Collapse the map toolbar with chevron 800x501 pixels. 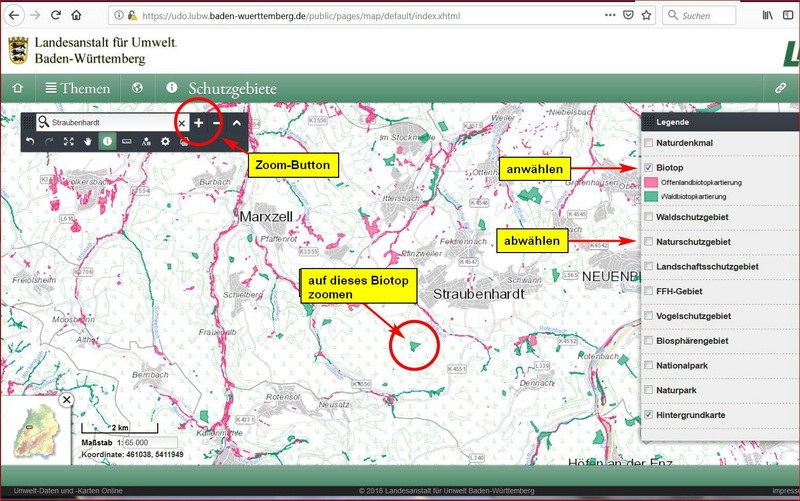(237, 122)
